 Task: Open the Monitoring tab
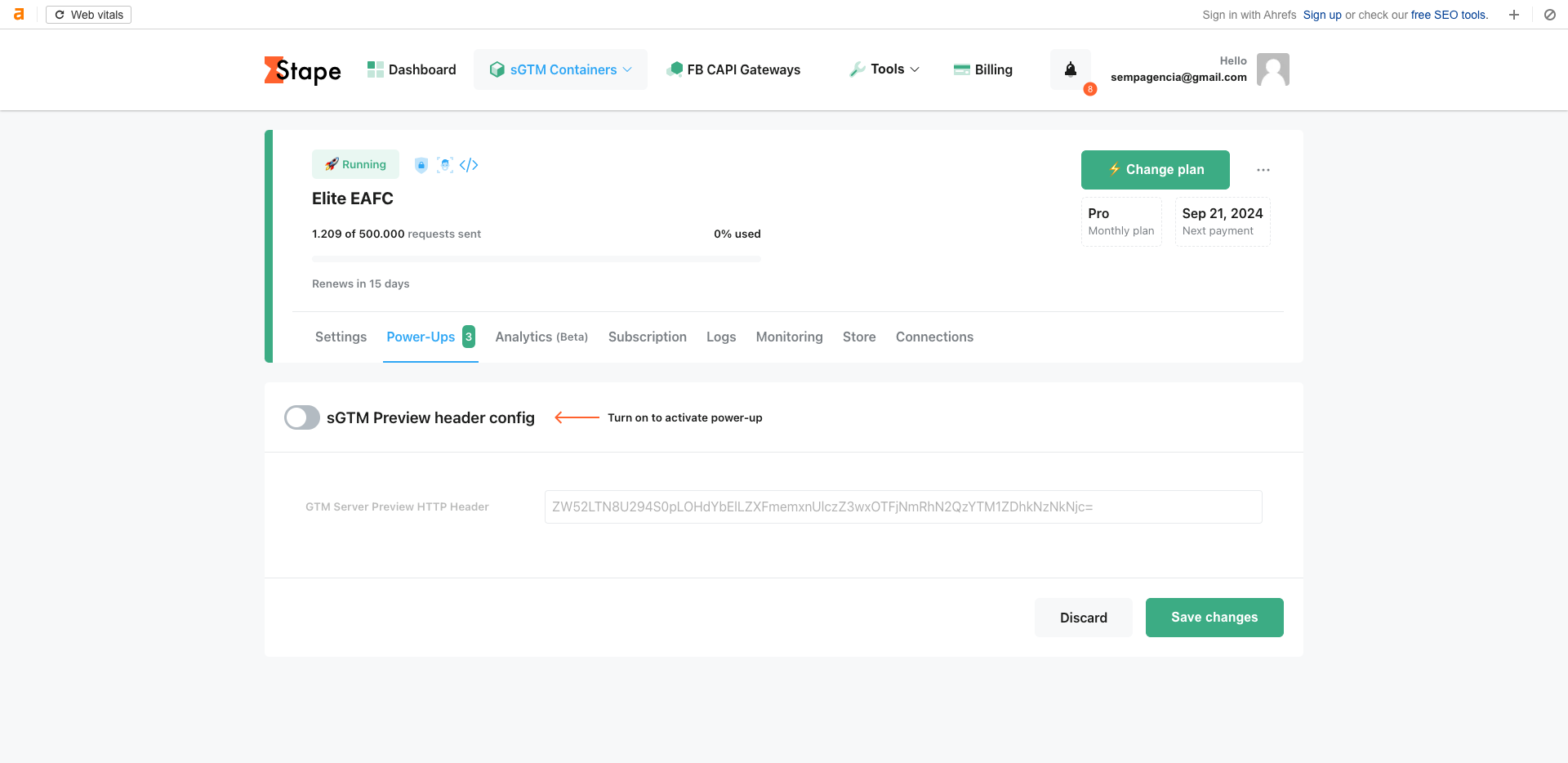click(x=789, y=337)
